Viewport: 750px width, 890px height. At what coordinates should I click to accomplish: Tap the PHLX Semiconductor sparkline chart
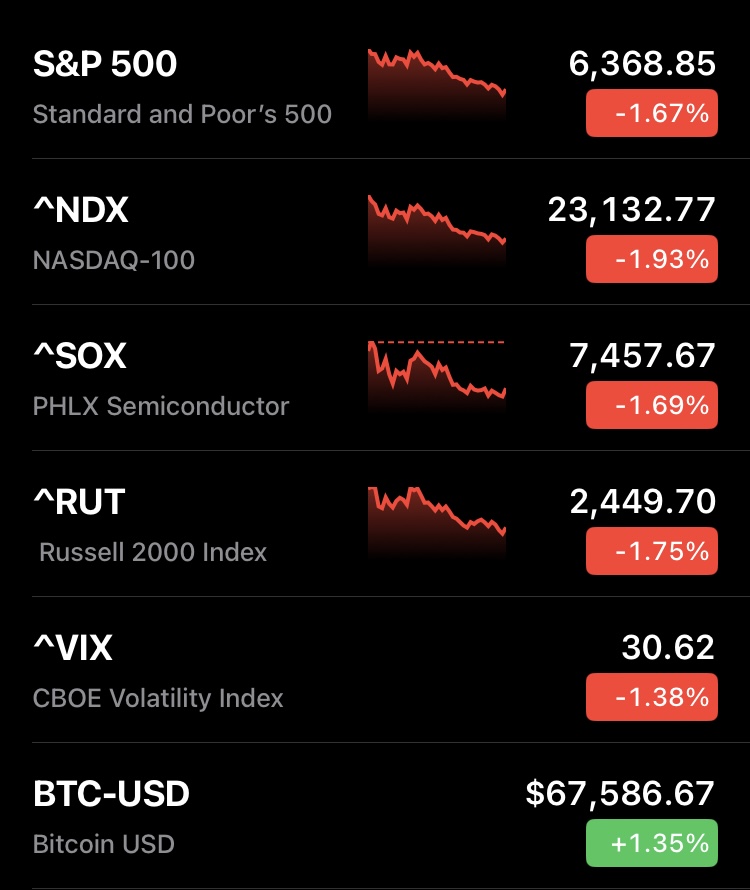coord(437,378)
